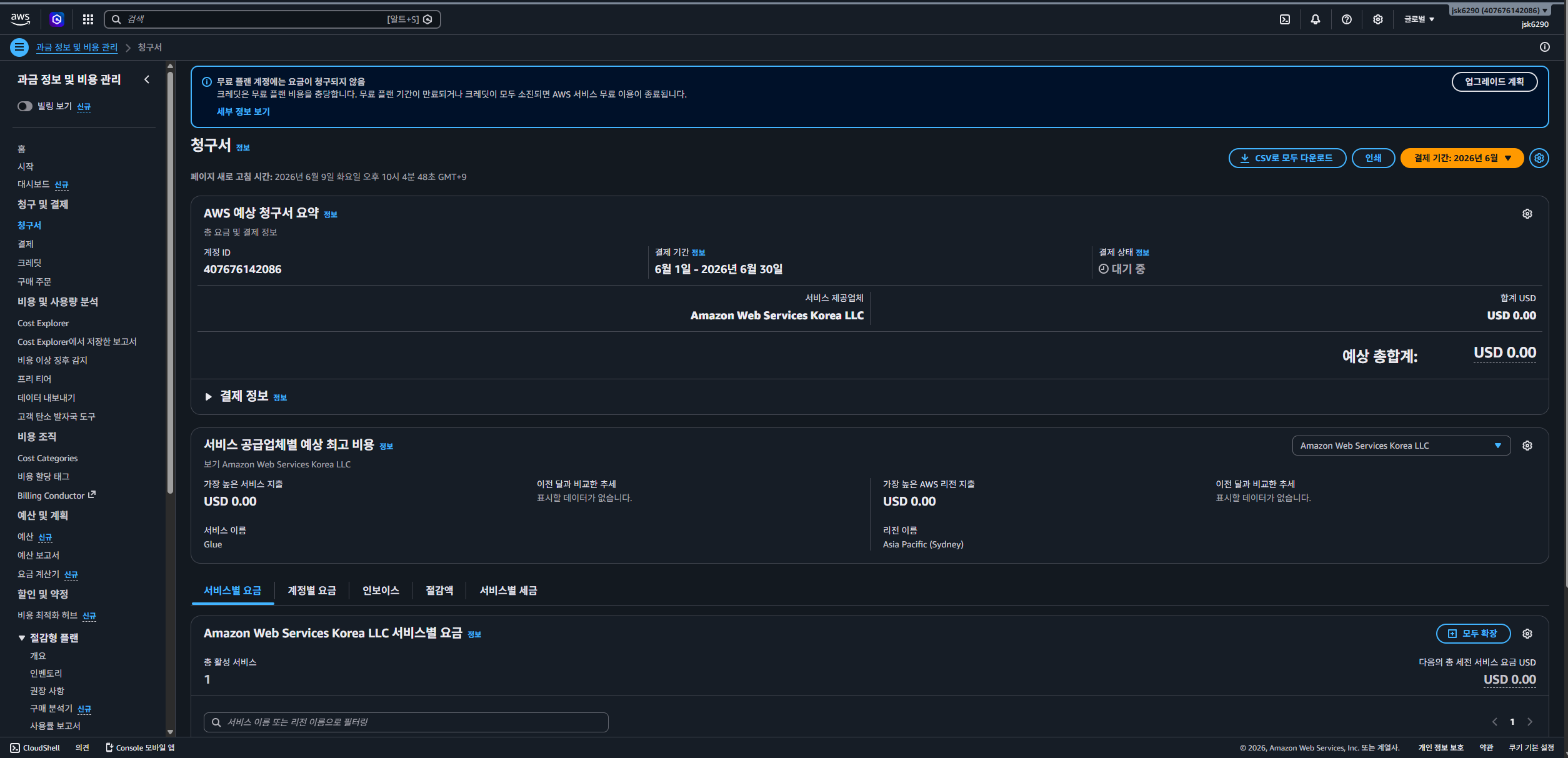Open console settings gear in top bar
The width and height of the screenshot is (1568, 758).
[x=1378, y=19]
